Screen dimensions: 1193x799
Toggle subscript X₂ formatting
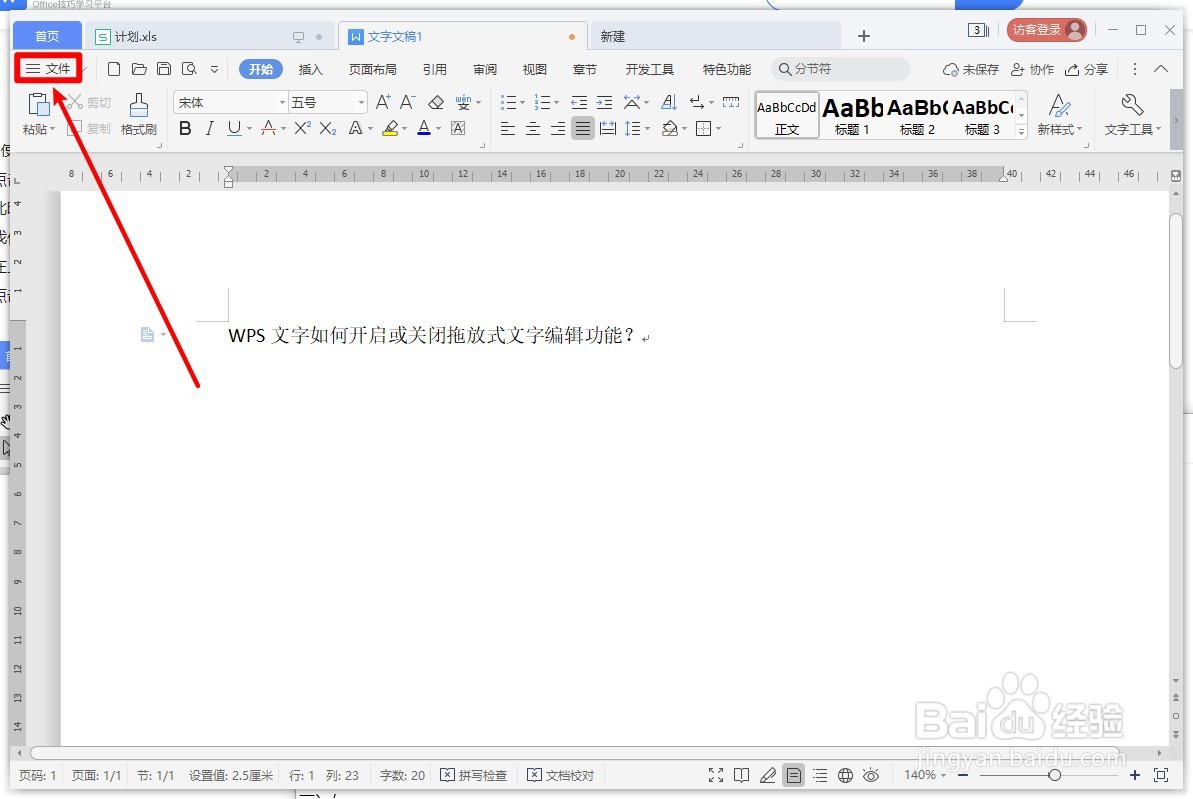327,129
